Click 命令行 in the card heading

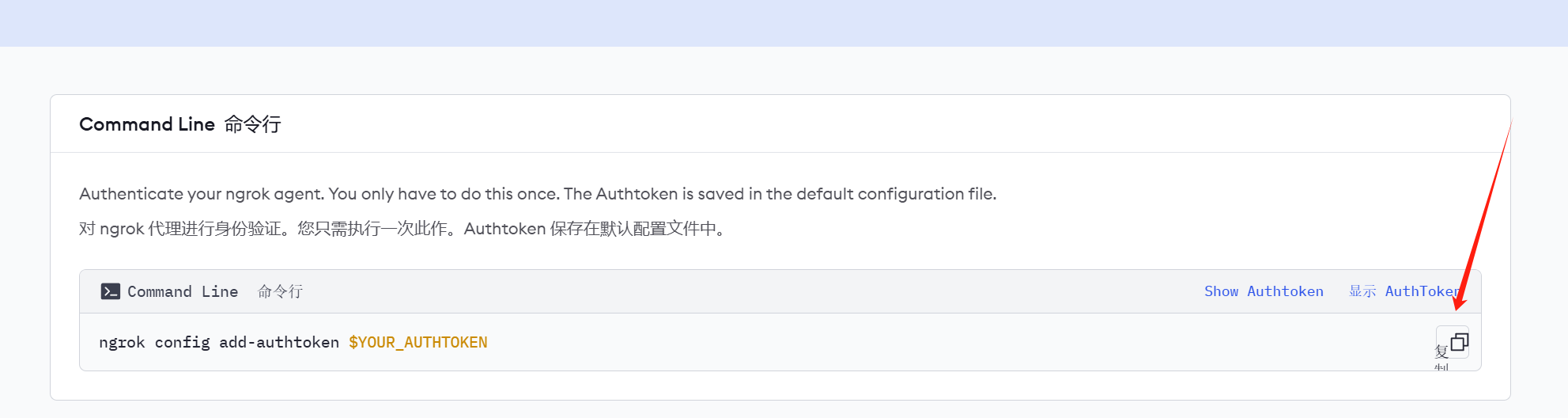pos(252,124)
